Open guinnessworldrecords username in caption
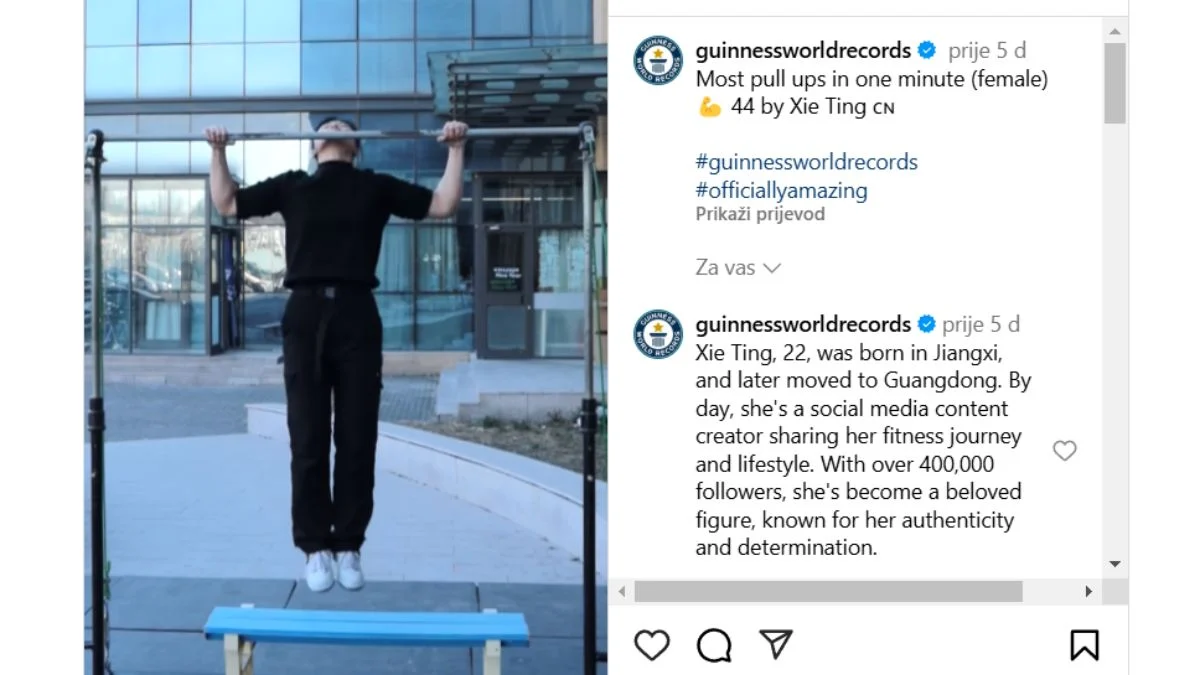 (x=803, y=50)
